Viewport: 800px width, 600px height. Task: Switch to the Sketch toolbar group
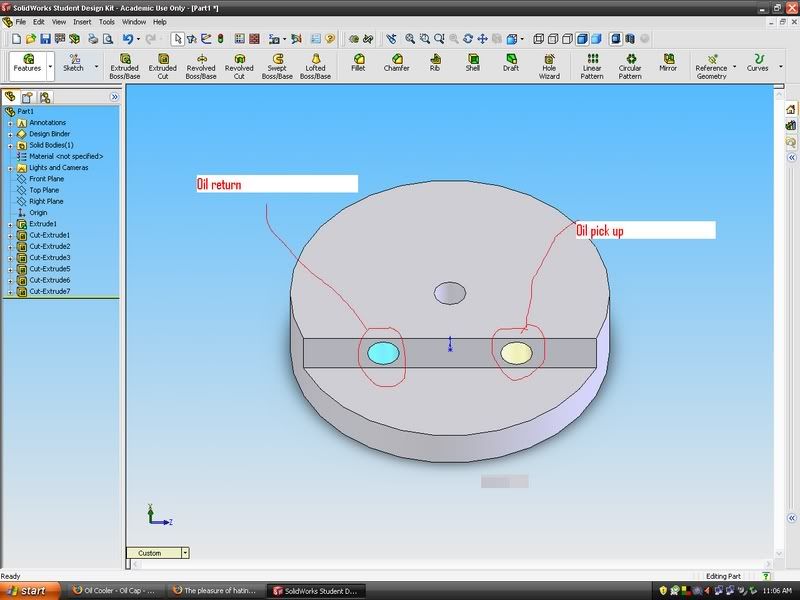[73, 63]
